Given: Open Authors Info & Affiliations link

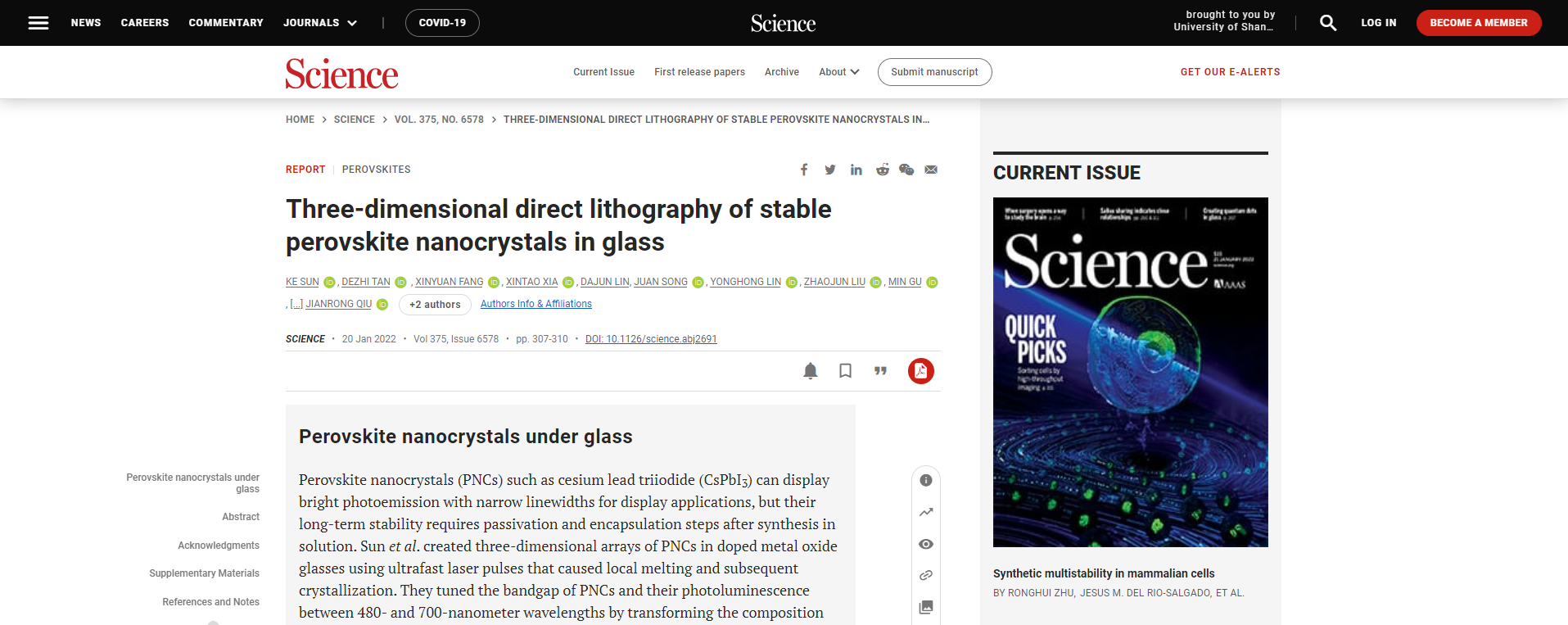Looking at the screenshot, I should (536, 304).
